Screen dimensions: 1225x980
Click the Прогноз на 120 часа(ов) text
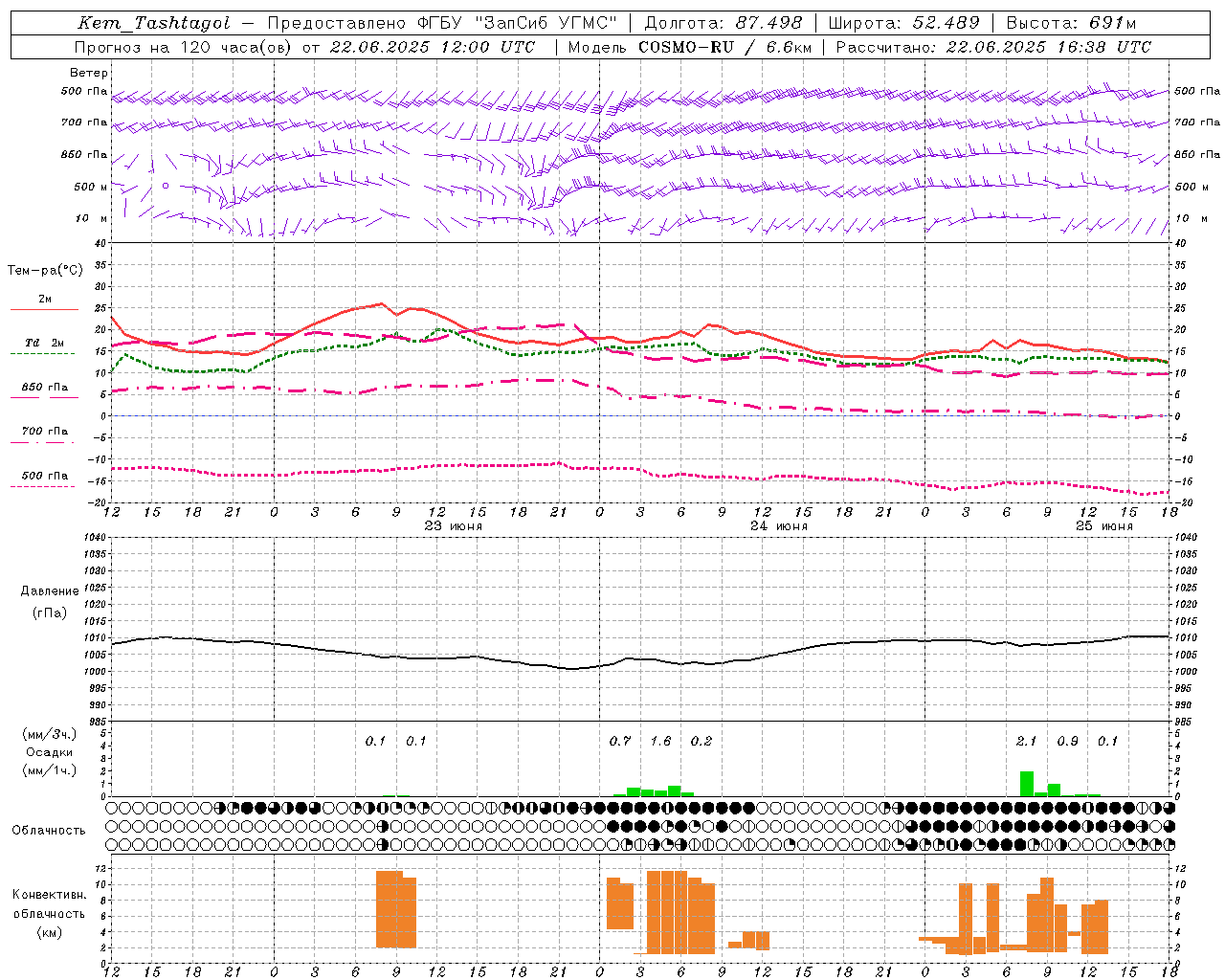(x=184, y=47)
